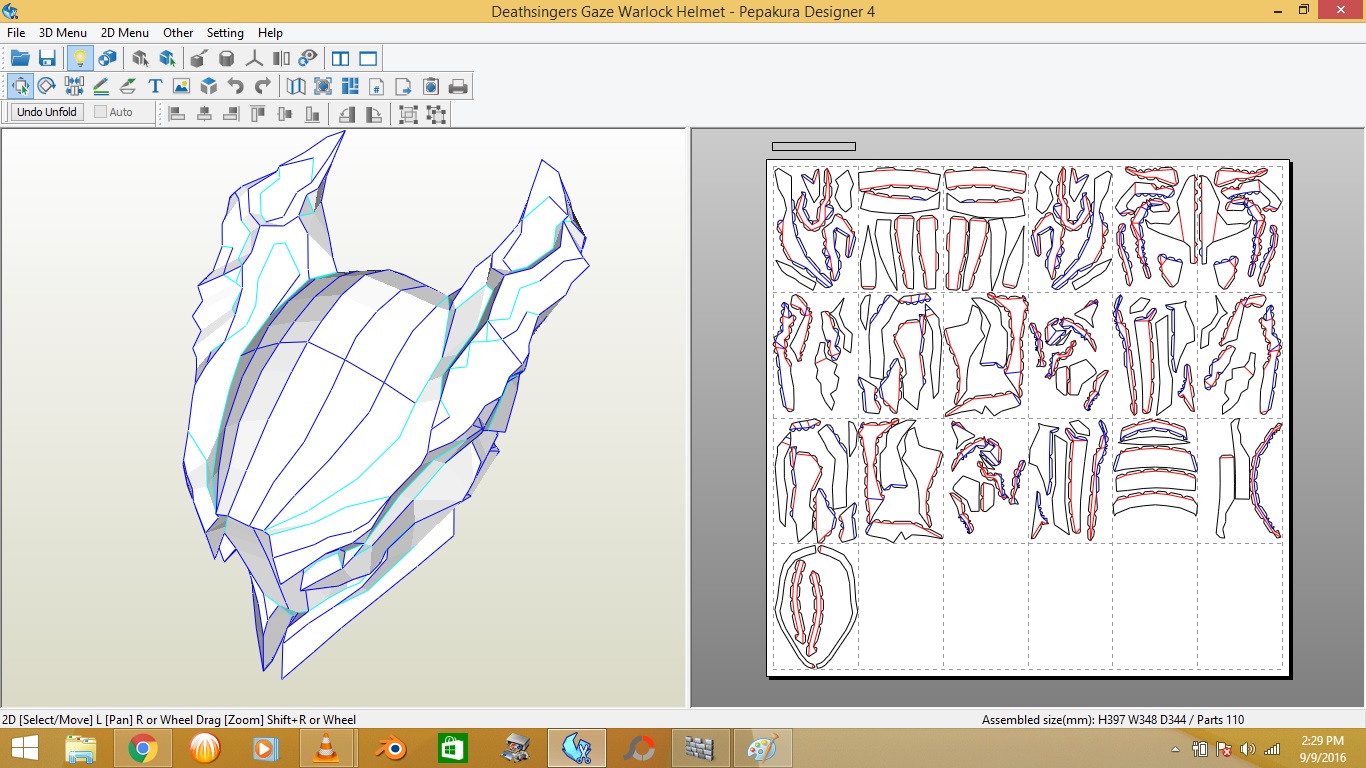Open the 3D Menu
The image size is (1366, 768).
click(x=62, y=33)
